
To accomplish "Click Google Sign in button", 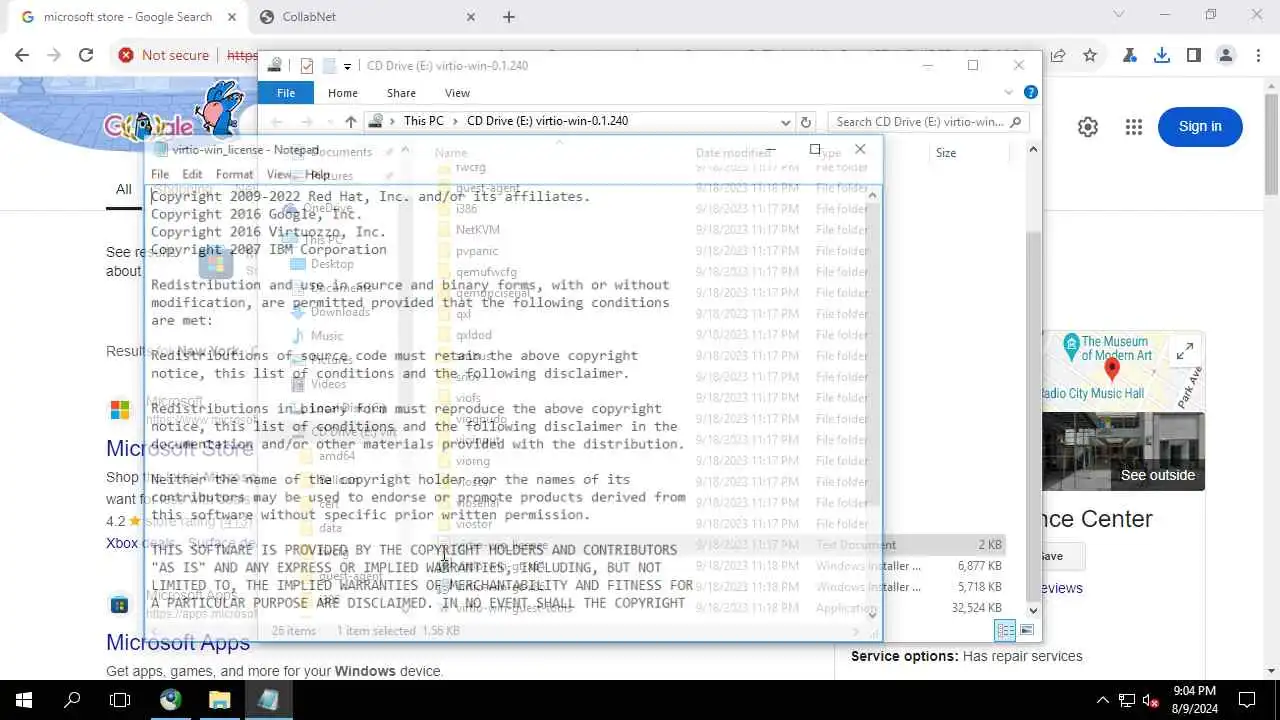I will [x=1200, y=126].
